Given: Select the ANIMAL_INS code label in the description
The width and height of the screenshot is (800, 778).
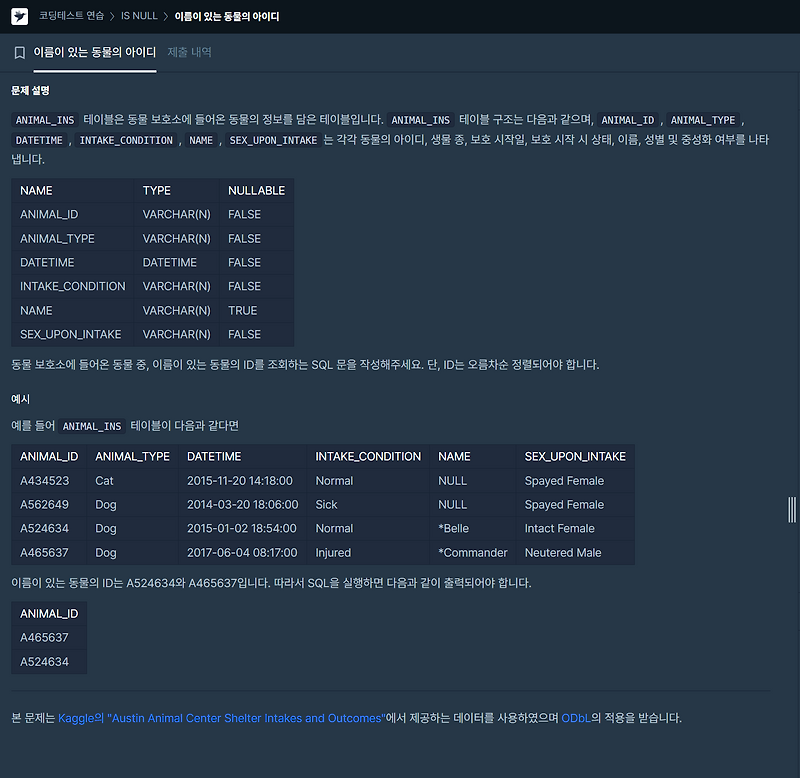Looking at the screenshot, I should [44, 119].
